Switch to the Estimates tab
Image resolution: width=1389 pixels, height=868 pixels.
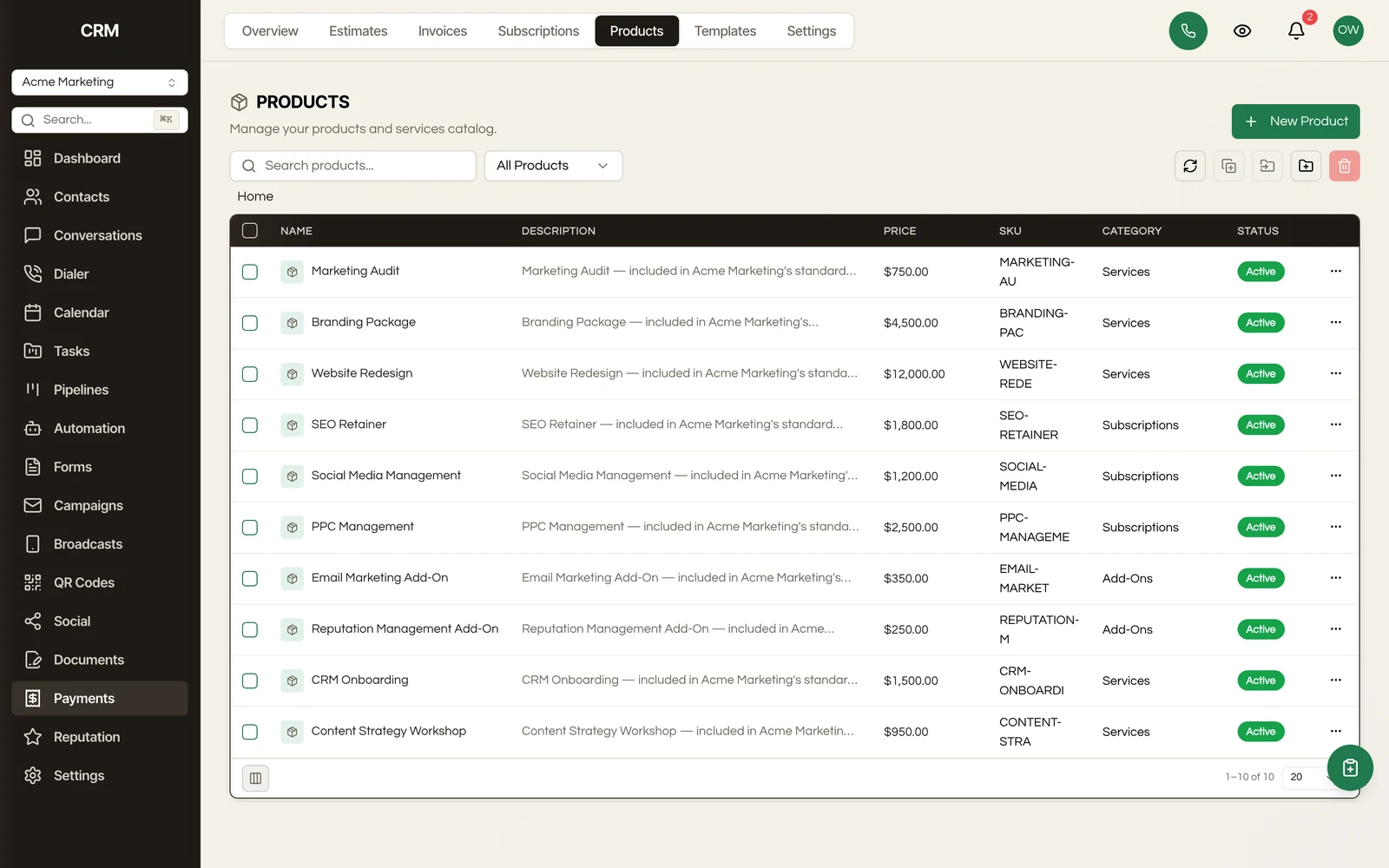tap(359, 31)
